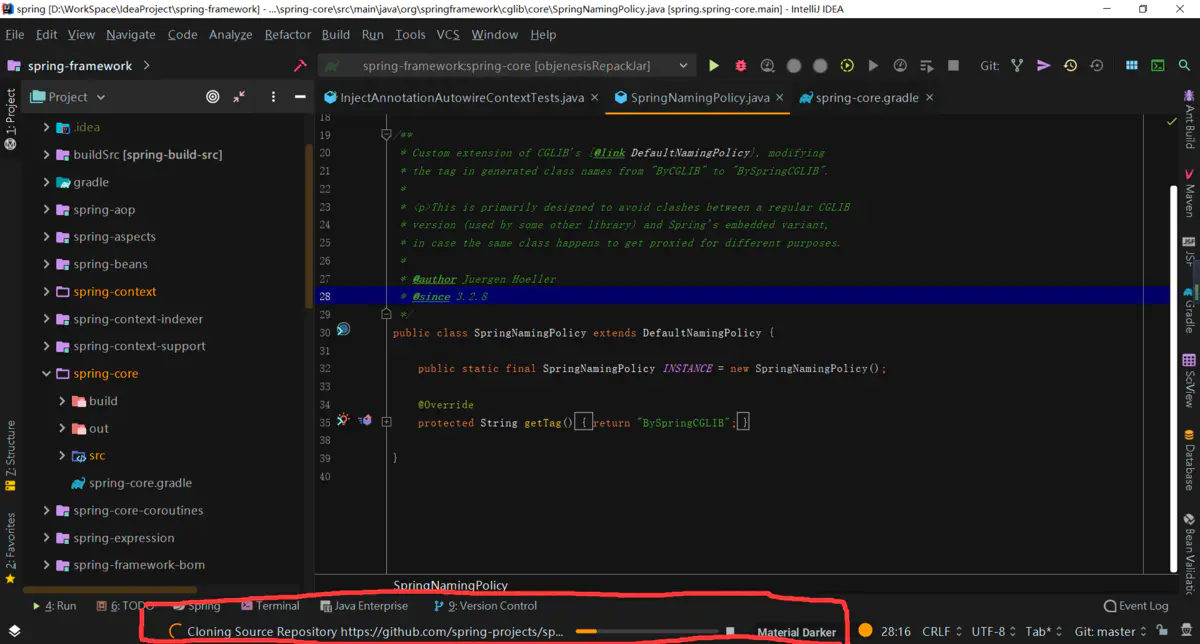Toggle the 2: Favorites tool window button
This screenshot has height=644, width=1200.
(x=11, y=548)
